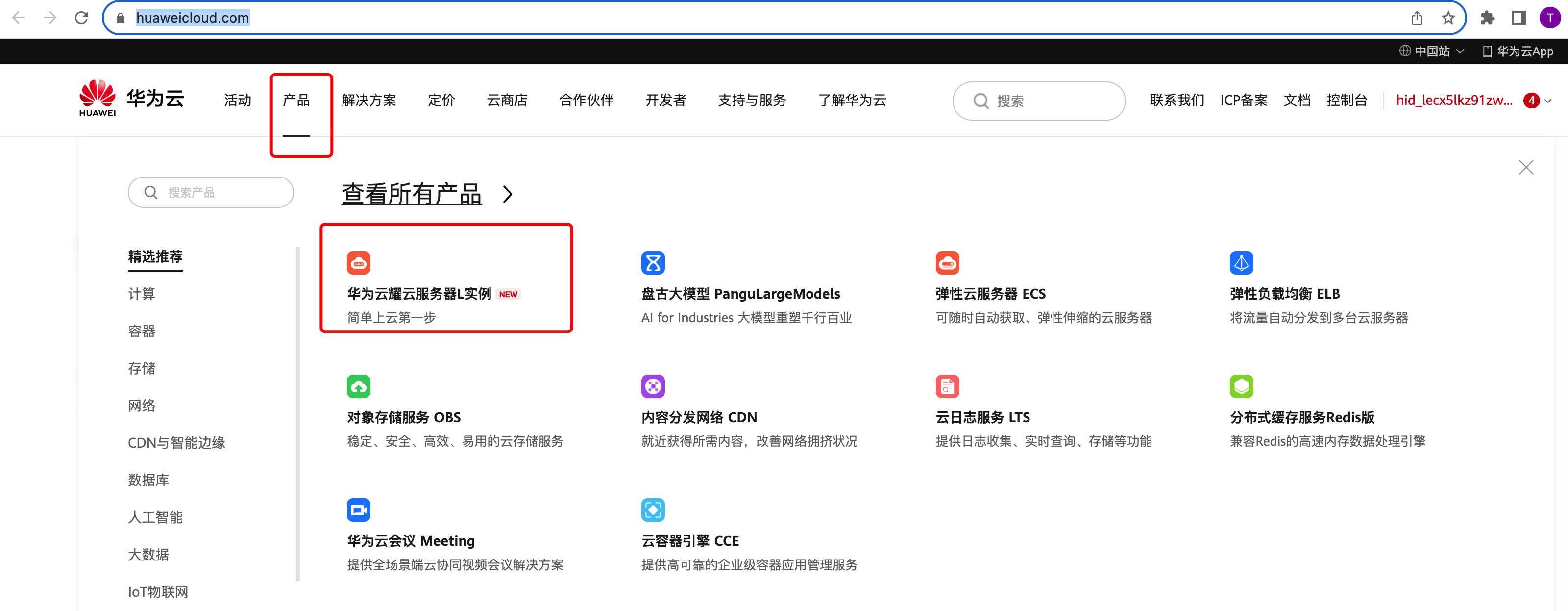The width and height of the screenshot is (1568, 611).
Task: Click the 华为云耀云服务器L实例 product icon
Action: 359,263
